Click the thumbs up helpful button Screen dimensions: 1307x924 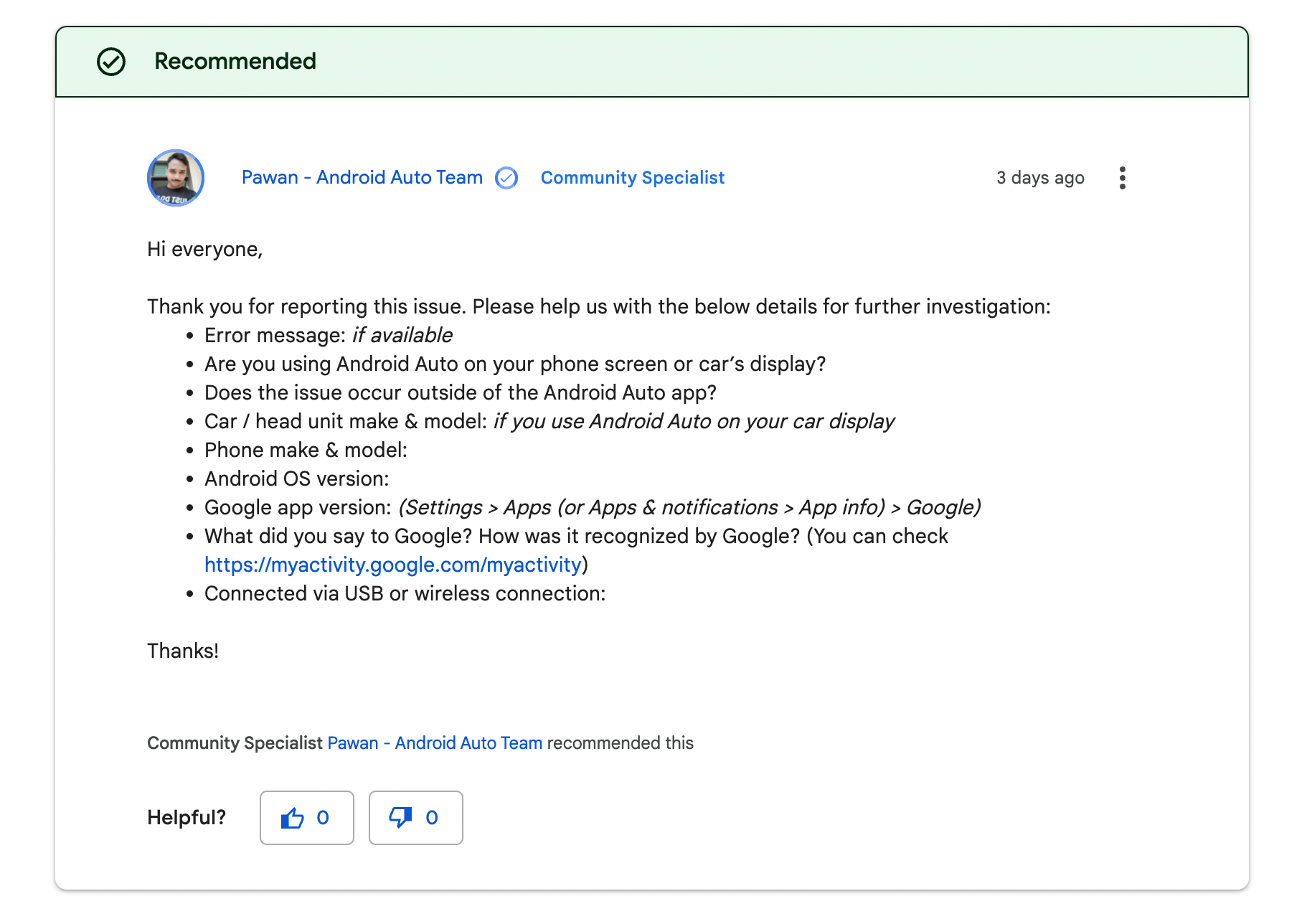[307, 818]
